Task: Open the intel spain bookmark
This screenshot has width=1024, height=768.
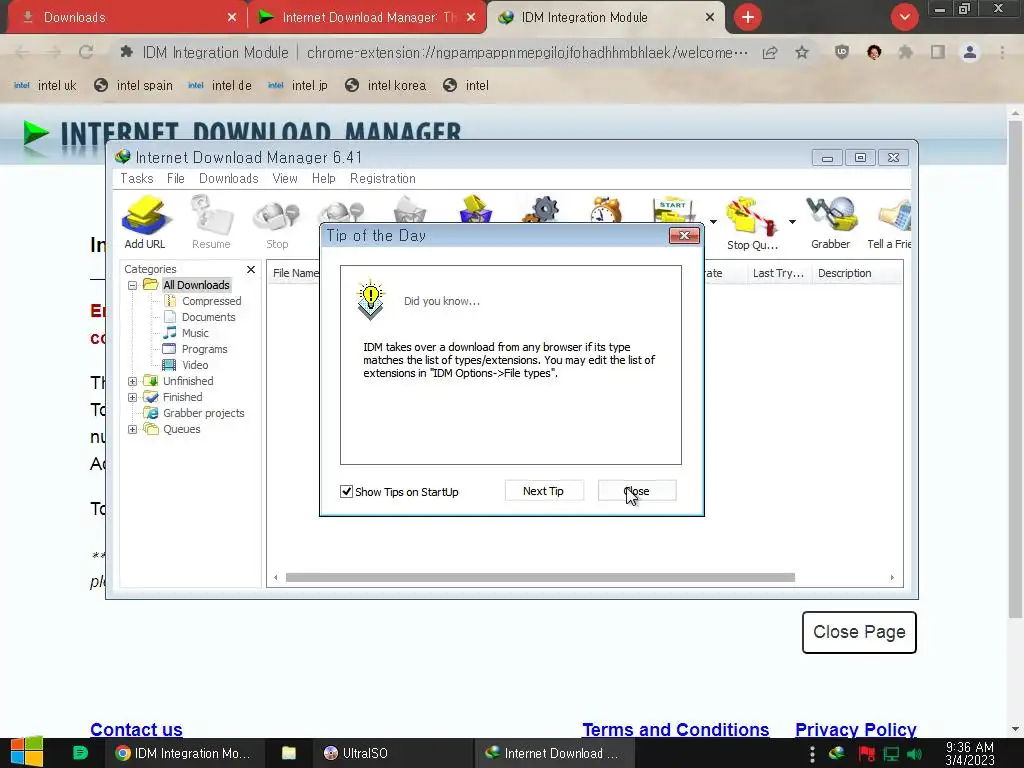Action: pos(134,85)
